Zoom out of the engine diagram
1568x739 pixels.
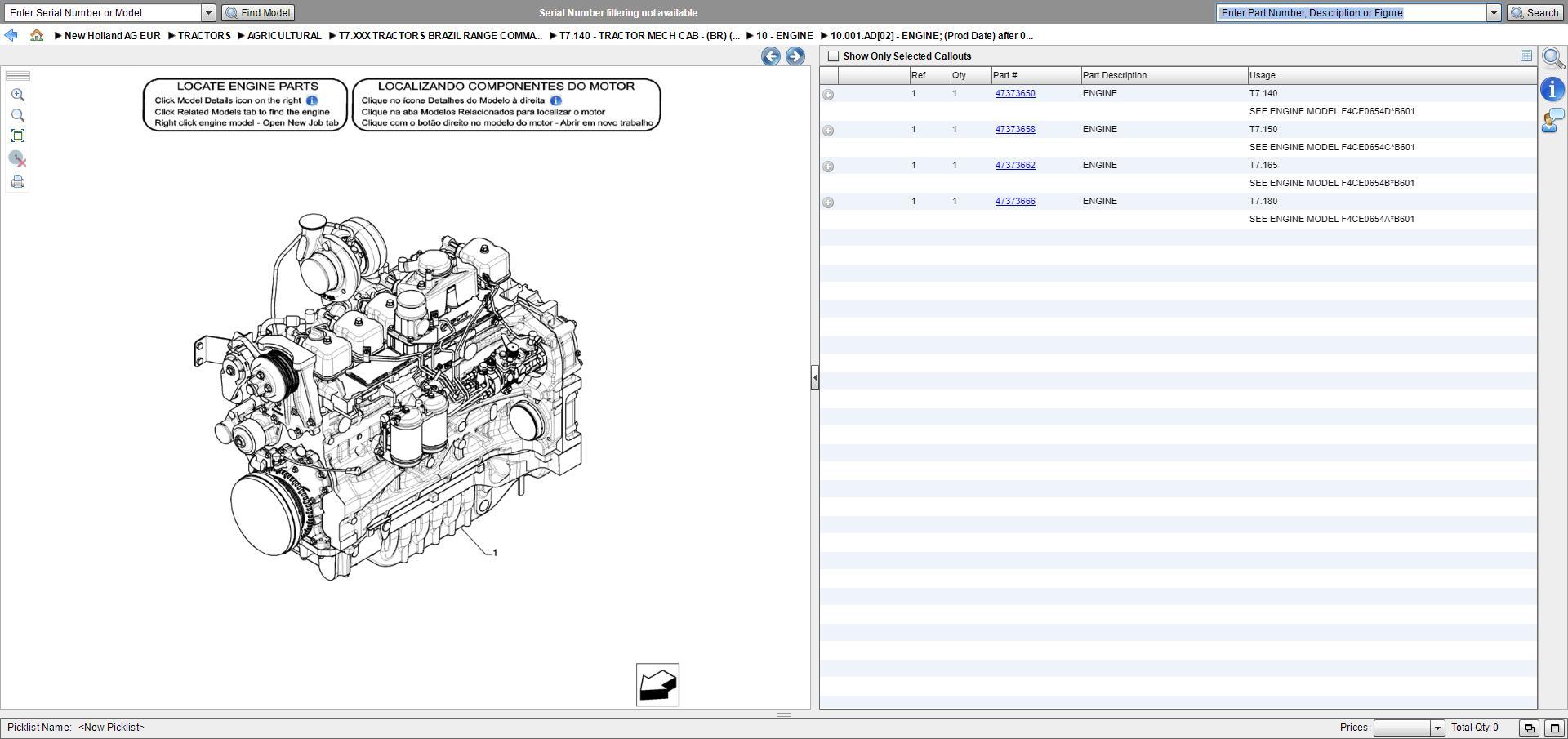18,115
